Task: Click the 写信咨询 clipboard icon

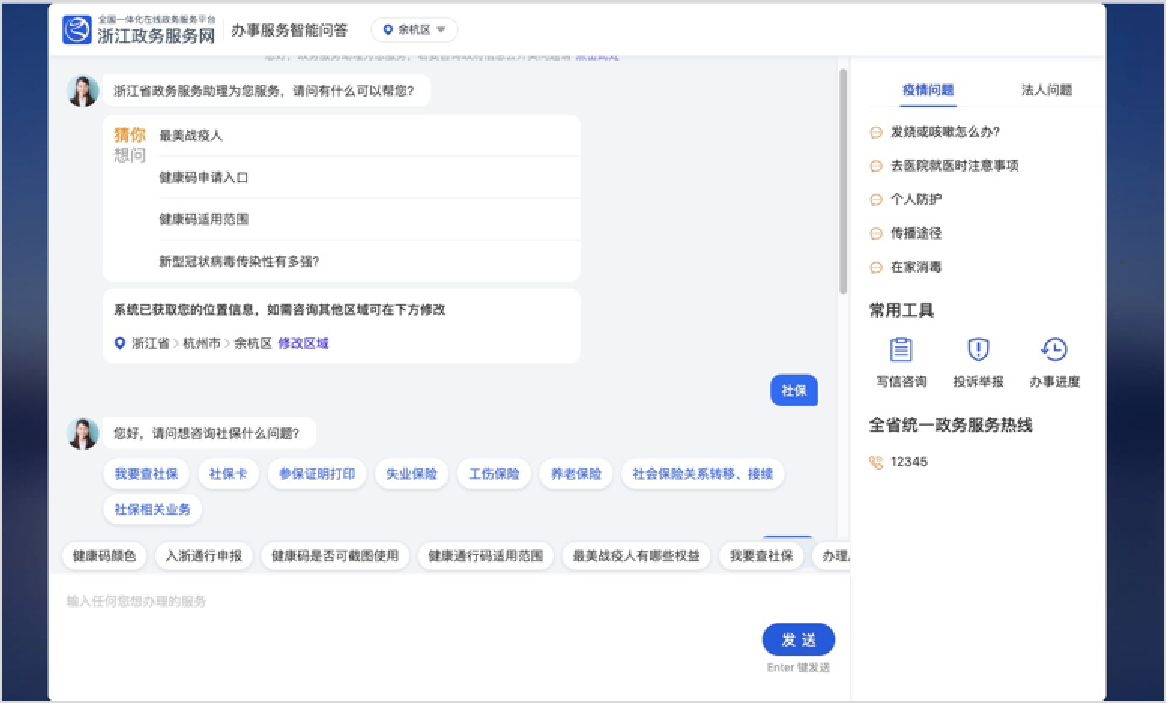Action: tap(901, 350)
